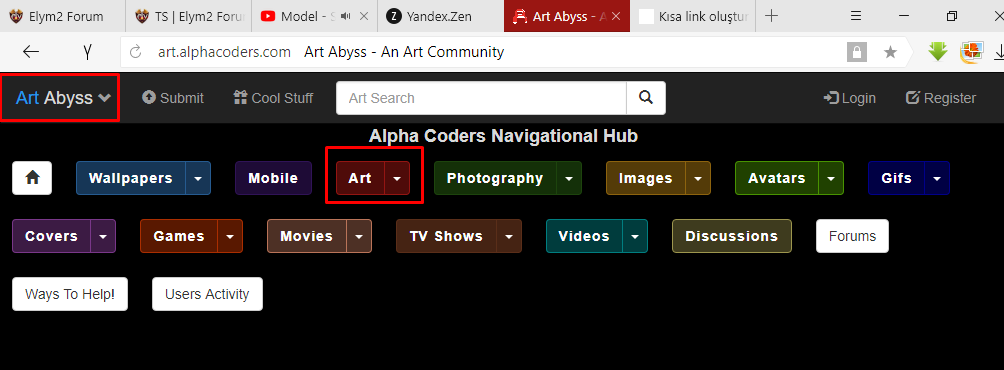The image size is (1004, 370).
Task: Click the Yandex Y icon
Action: point(87,52)
